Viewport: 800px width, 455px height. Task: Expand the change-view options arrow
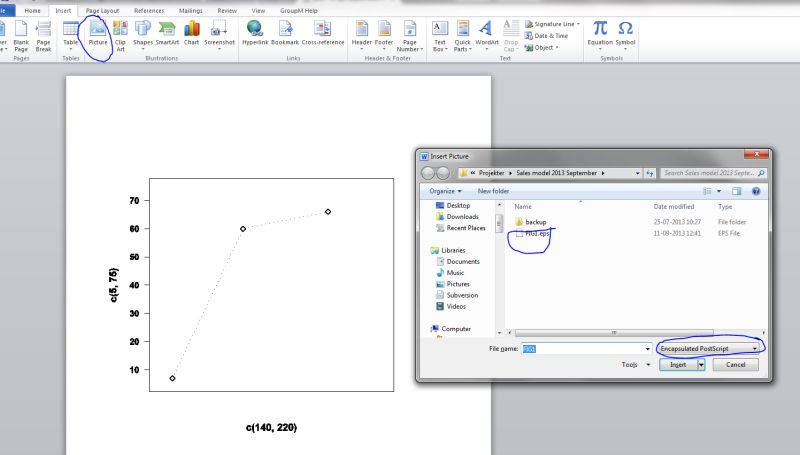(719, 191)
